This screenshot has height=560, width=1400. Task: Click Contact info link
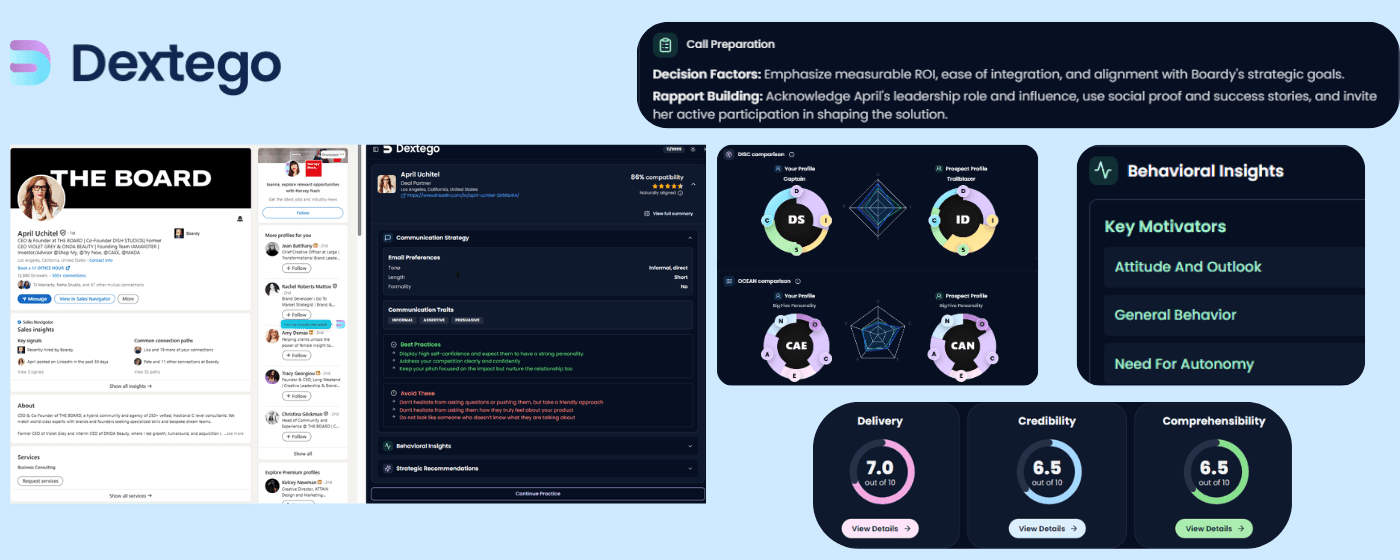coord(101,260)
